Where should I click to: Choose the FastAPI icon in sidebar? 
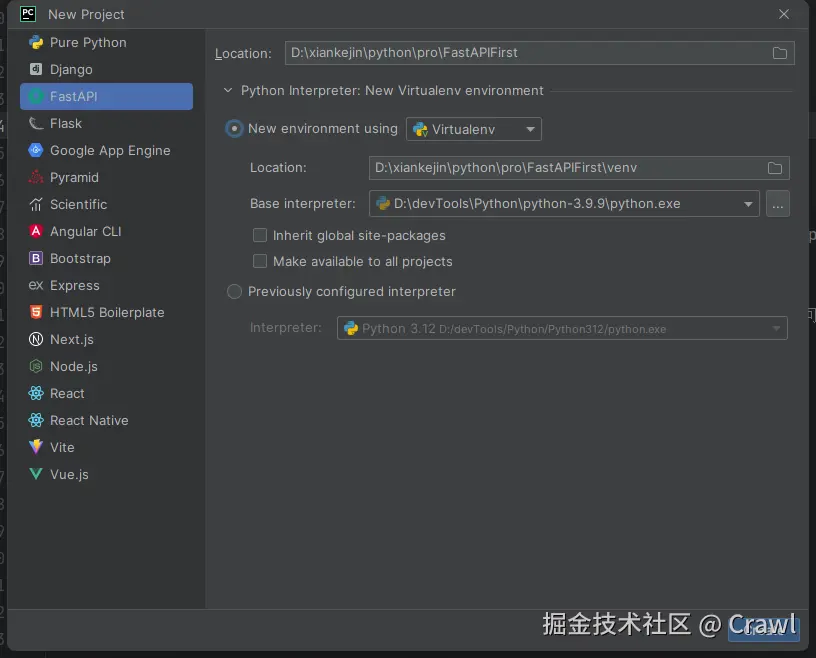coord(36,96)
